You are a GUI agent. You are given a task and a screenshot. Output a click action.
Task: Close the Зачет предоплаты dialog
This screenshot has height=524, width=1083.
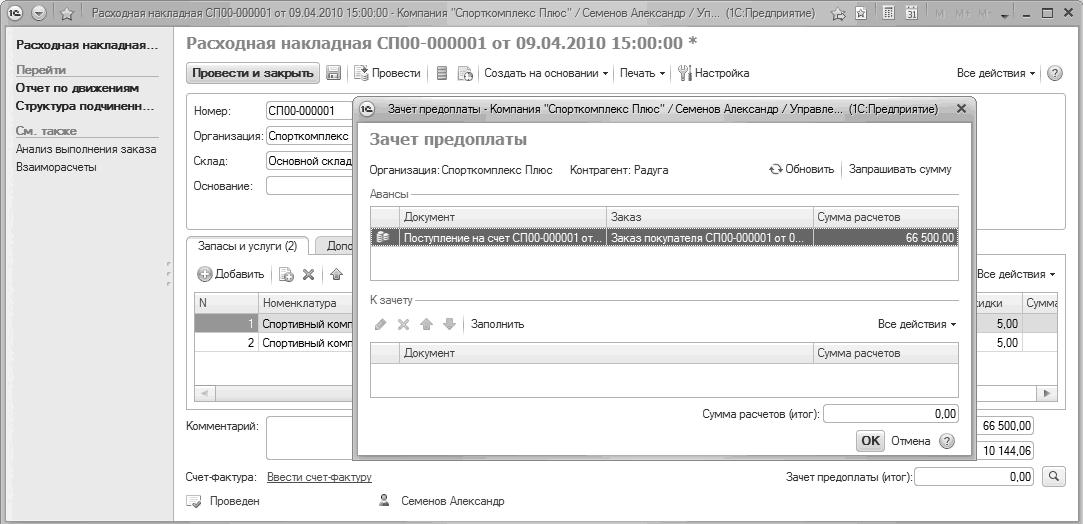(x=961, y=108)
